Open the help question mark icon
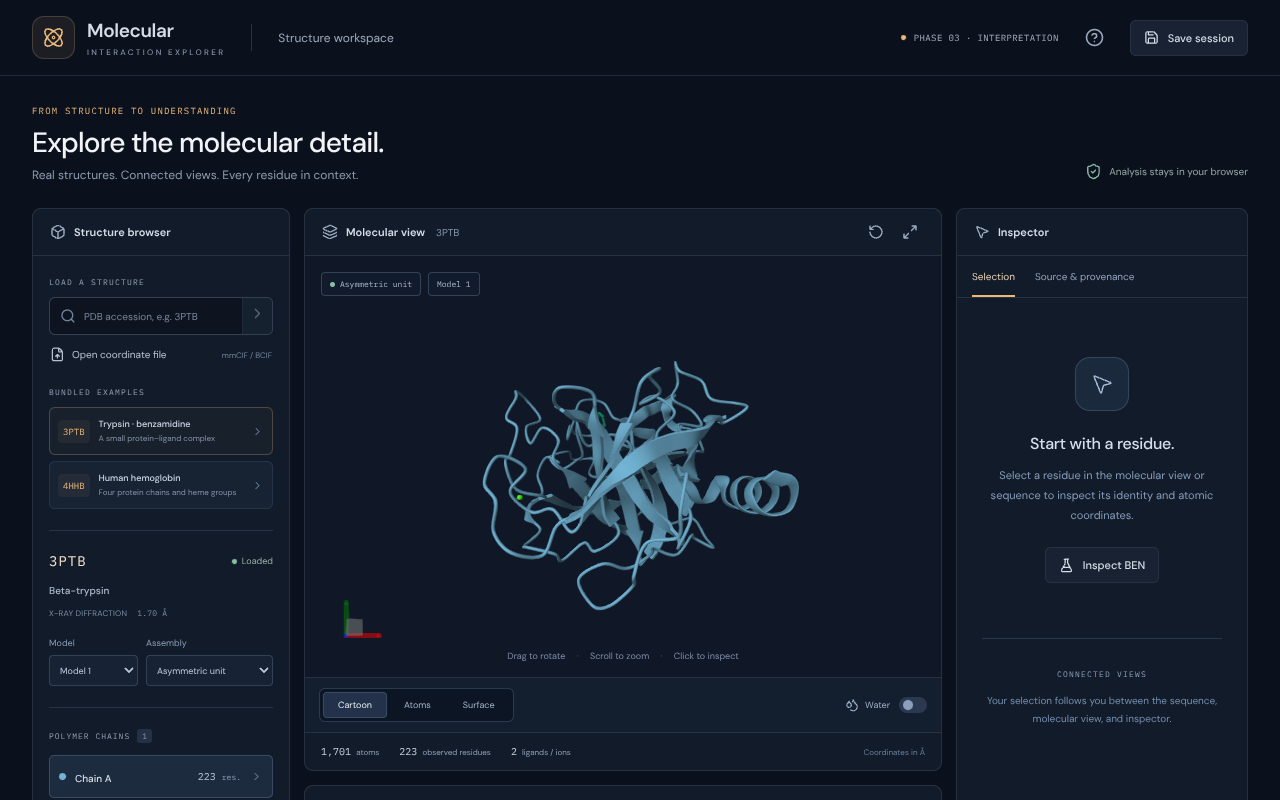 [1095, 38]
